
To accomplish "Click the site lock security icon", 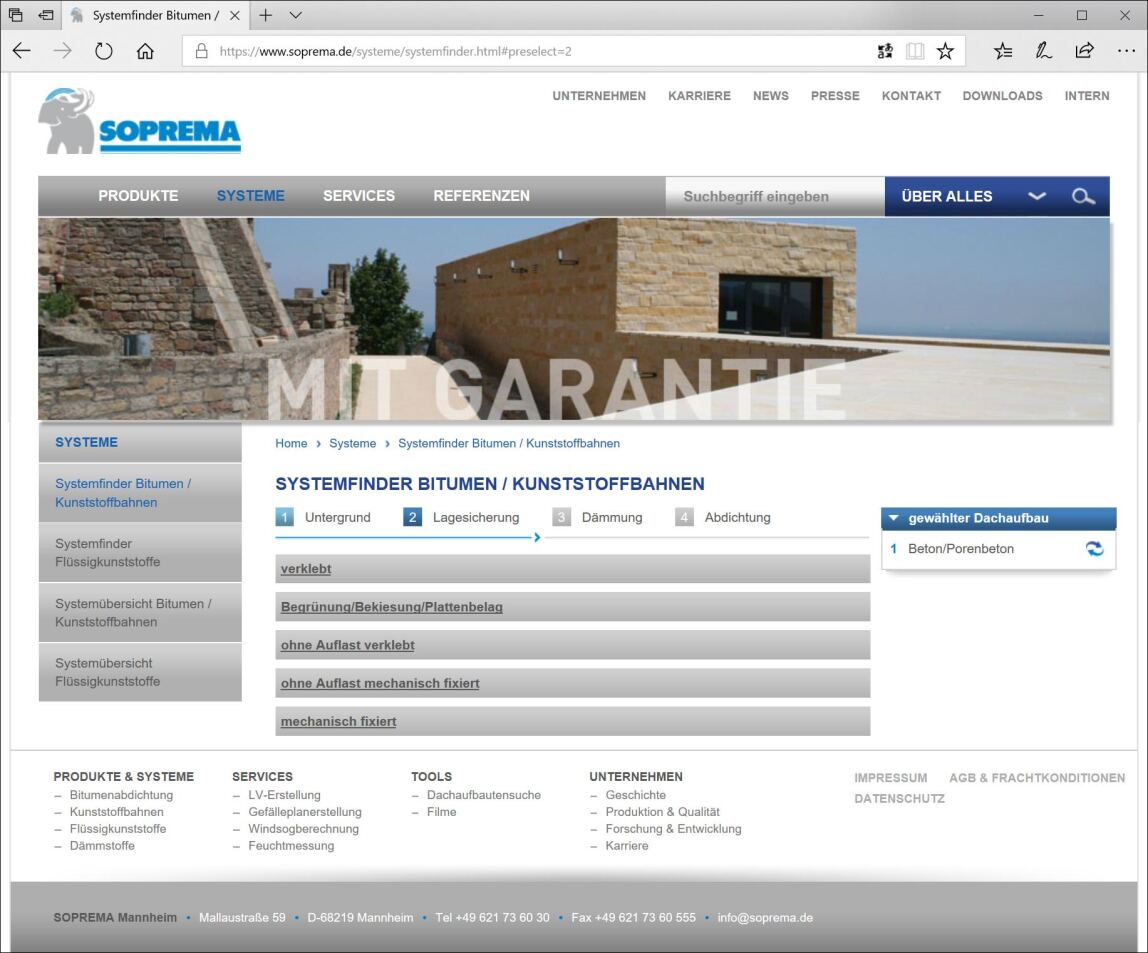I will point(201,51).
